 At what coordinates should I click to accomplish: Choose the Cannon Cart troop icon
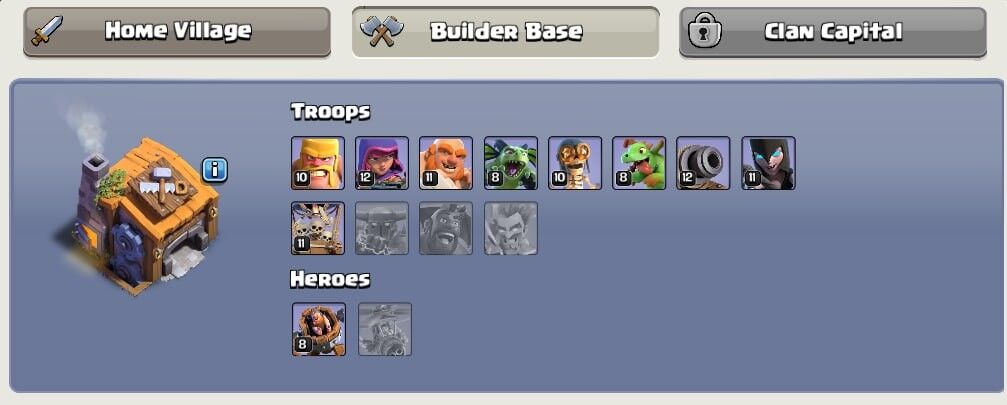click(703, 163)
